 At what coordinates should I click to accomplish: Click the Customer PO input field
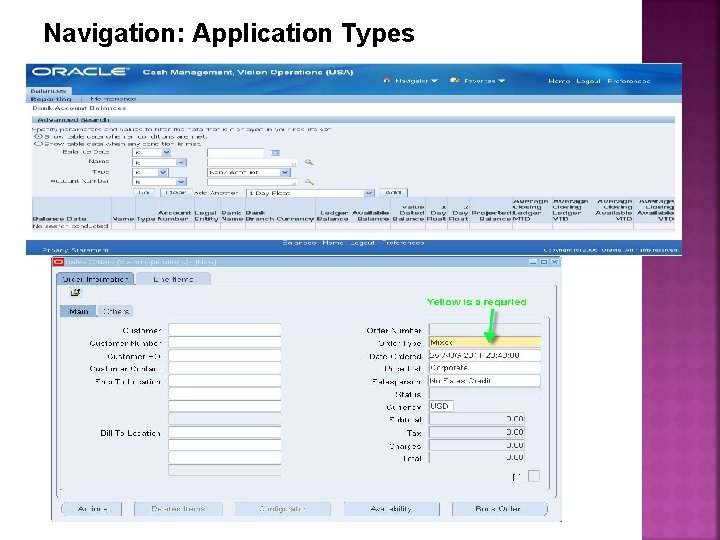225,356
